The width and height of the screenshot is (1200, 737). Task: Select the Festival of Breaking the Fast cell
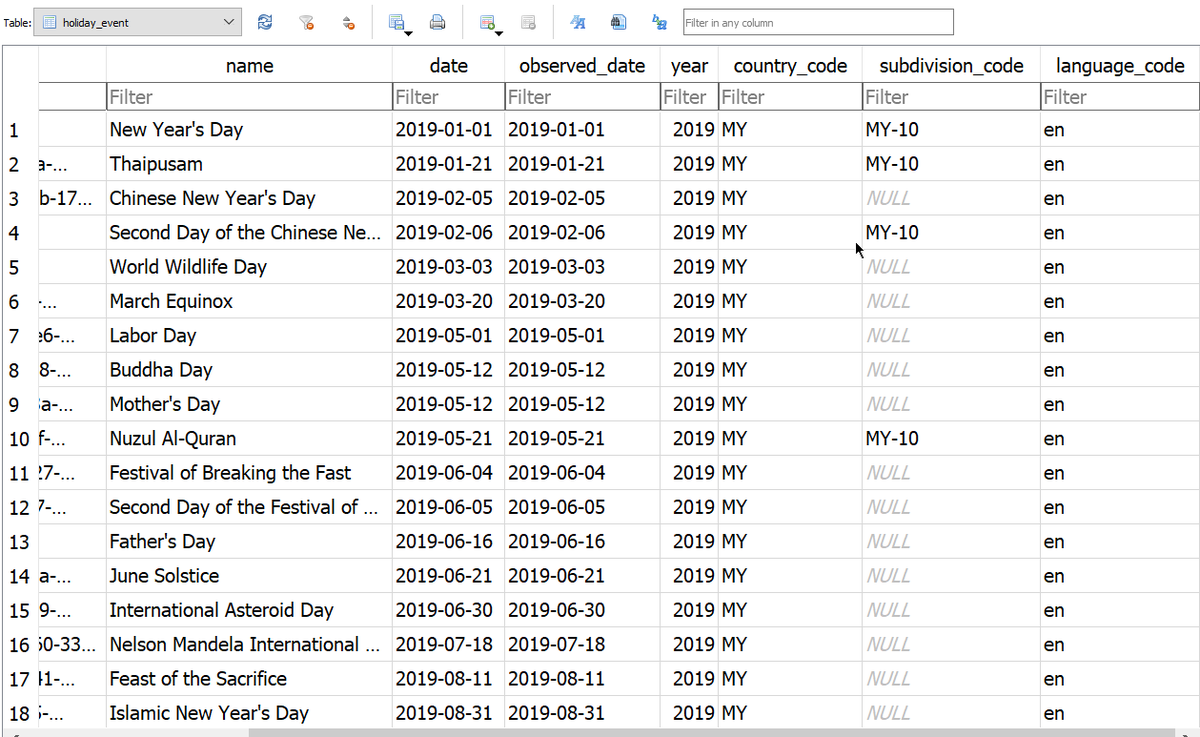click(x=249, y=473)
